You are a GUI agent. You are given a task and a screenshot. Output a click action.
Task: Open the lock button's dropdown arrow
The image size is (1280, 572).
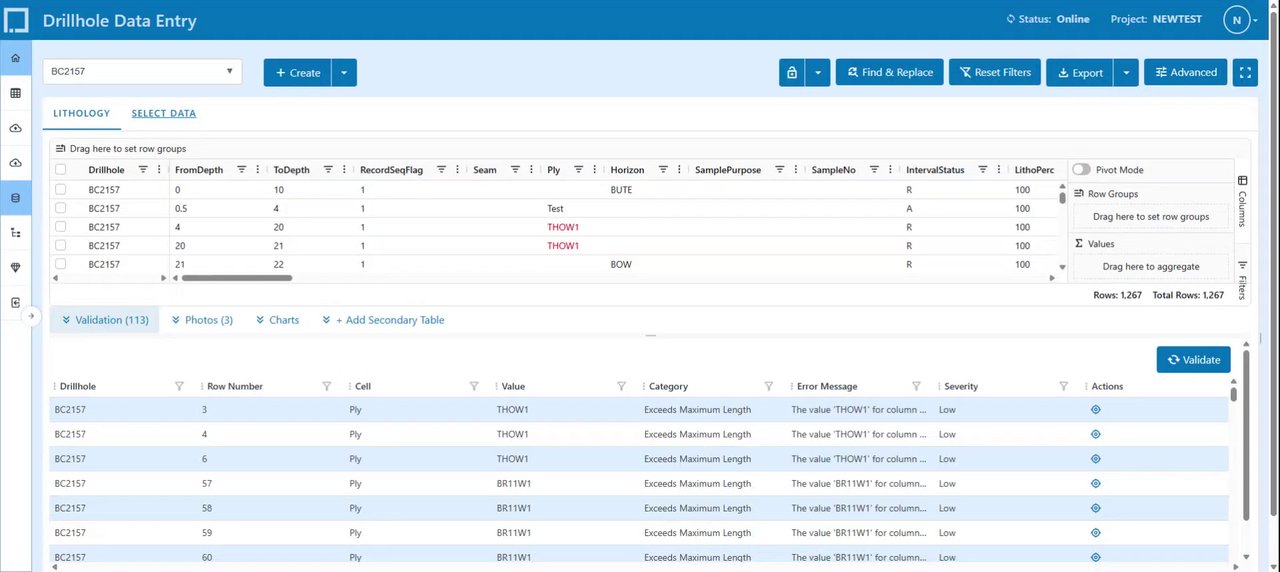tap(818, 72)
